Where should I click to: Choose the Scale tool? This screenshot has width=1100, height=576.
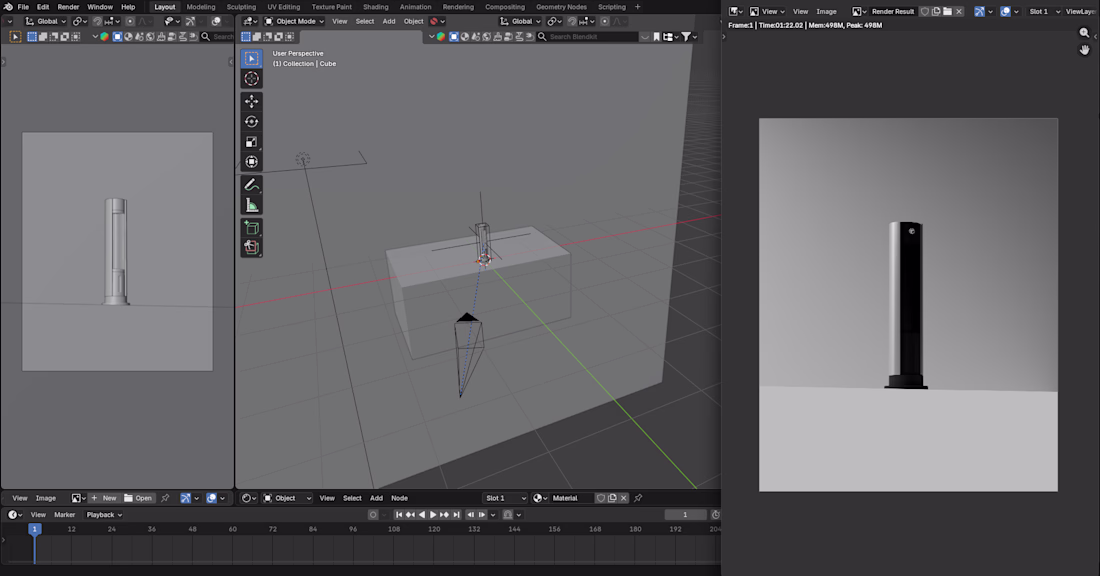point(251,142)
